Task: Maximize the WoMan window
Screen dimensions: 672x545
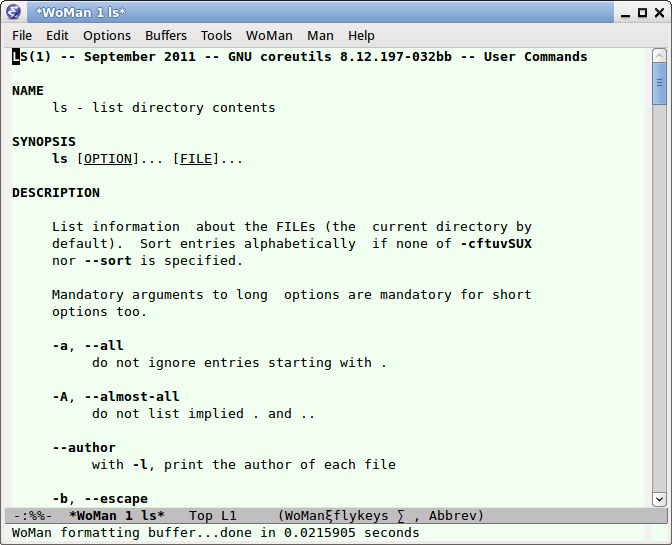Action: [x=642, y=13]
